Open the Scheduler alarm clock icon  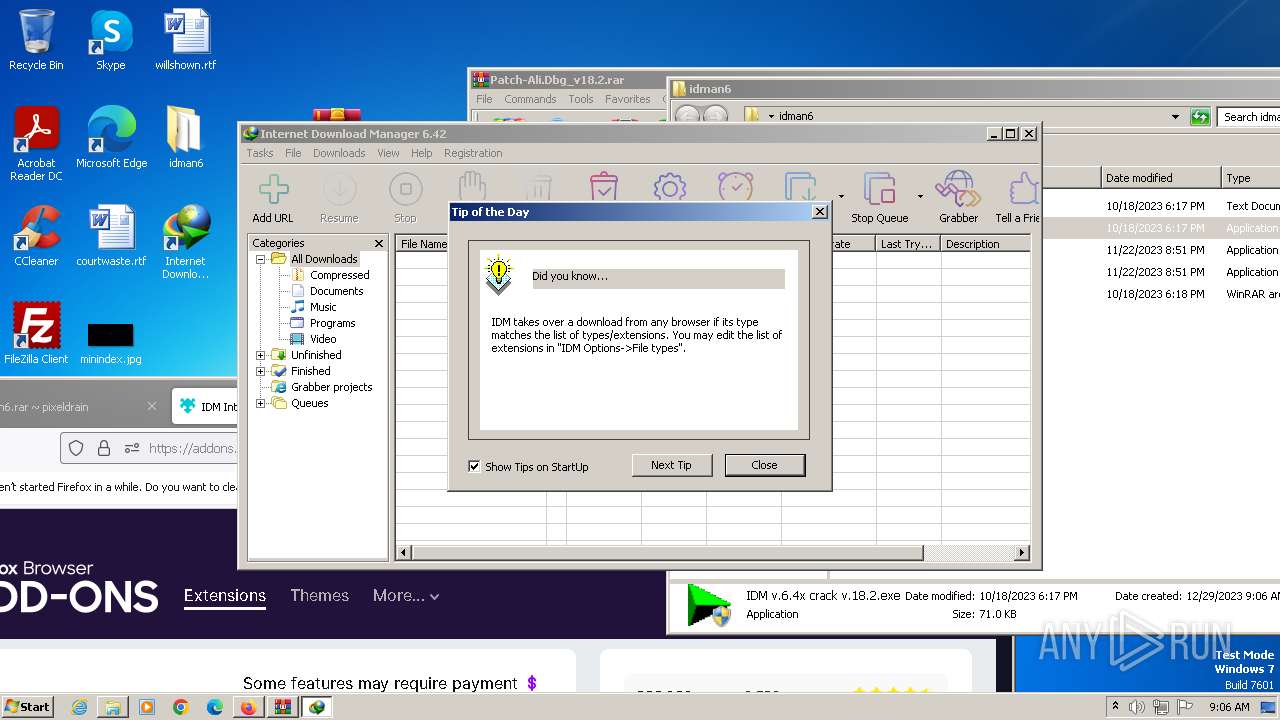coord(735,186)
